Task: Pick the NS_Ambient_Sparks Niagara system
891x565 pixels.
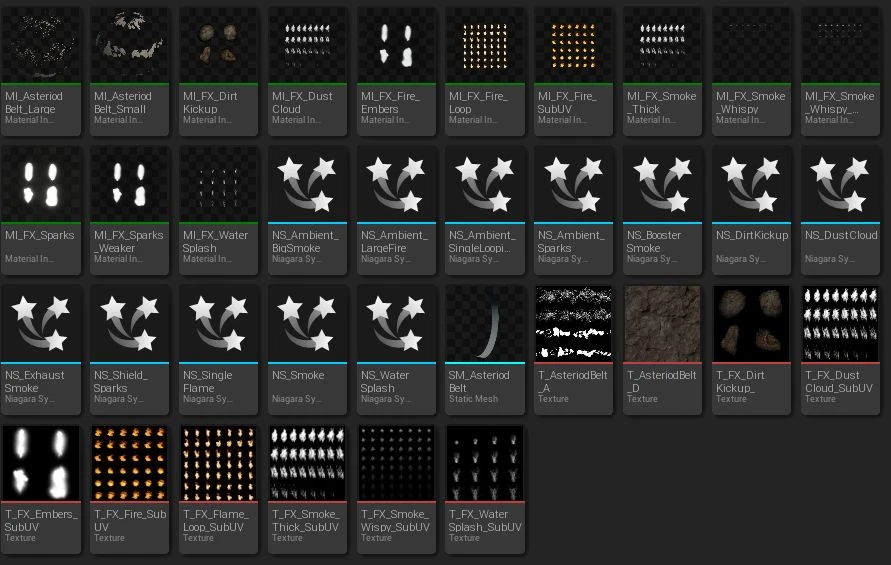Action: 573,210
